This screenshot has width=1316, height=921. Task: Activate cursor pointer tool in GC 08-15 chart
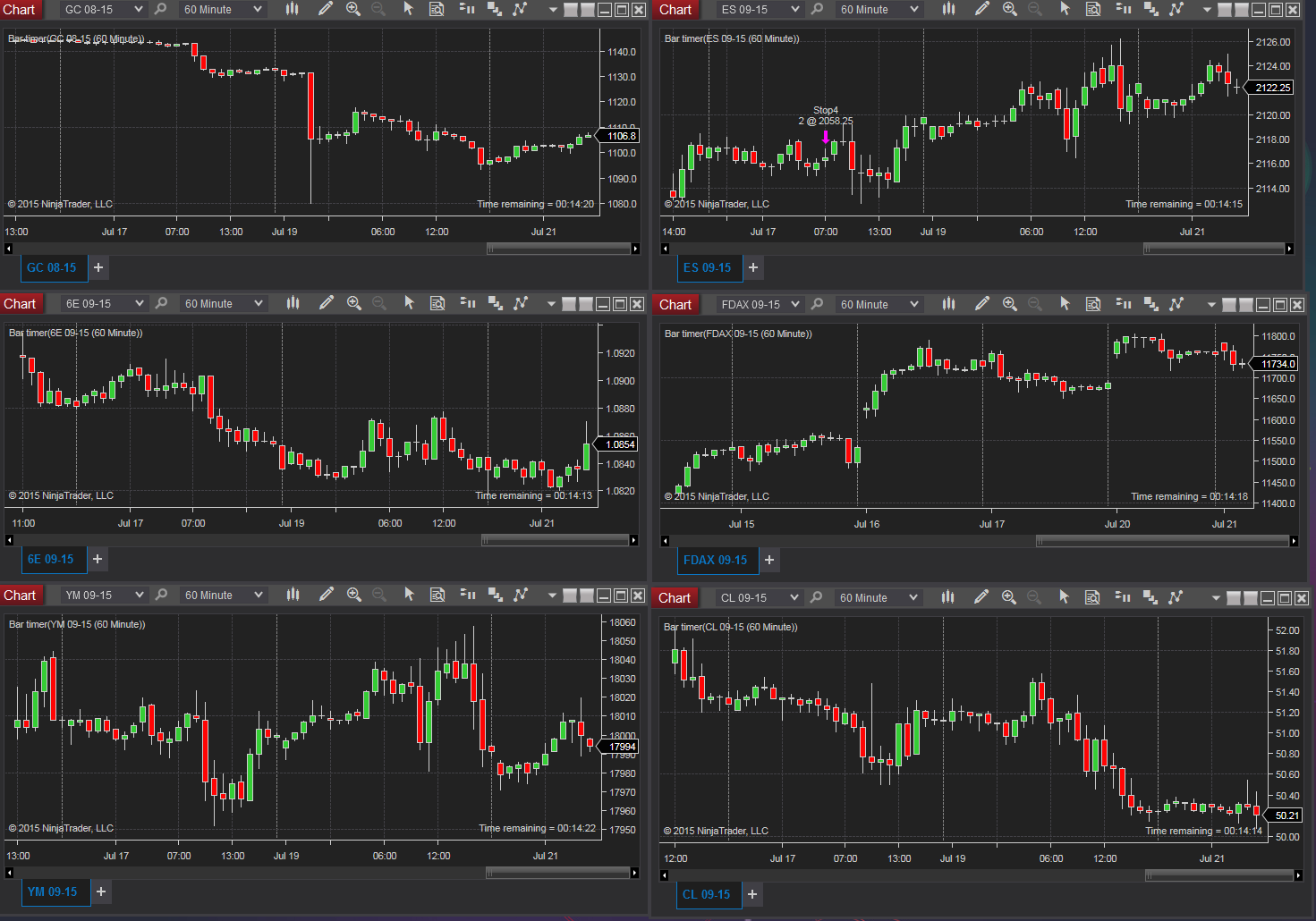[x=409, y=9]
